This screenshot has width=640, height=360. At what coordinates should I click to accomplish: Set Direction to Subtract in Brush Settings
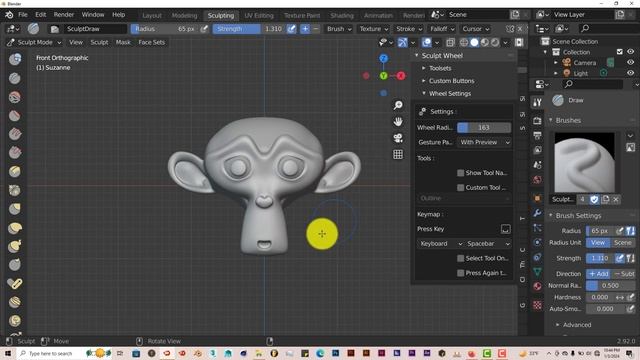[x=623, y=274]
